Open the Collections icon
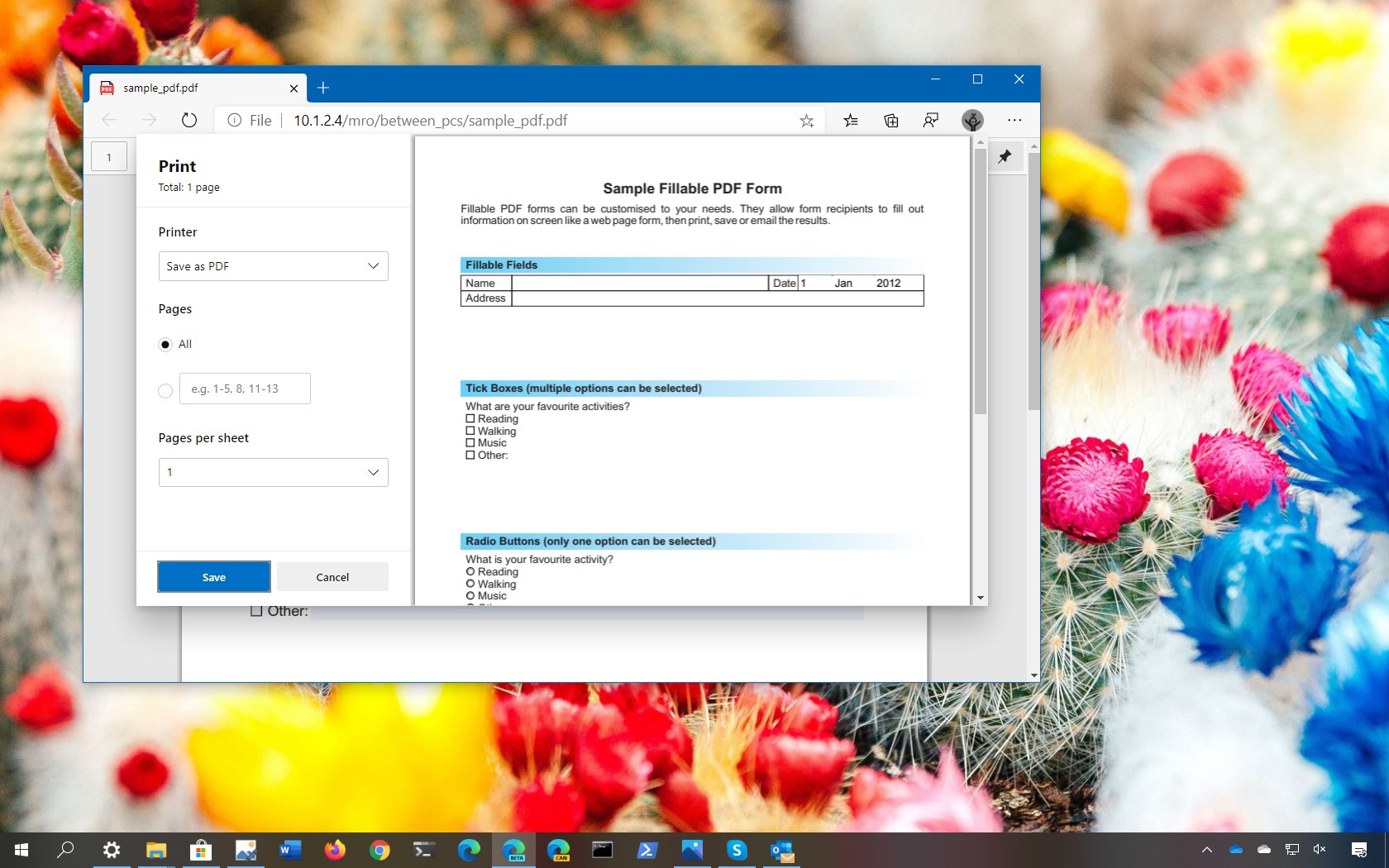The width and height of the screenshot is (1389, 868). click(891, 121)
